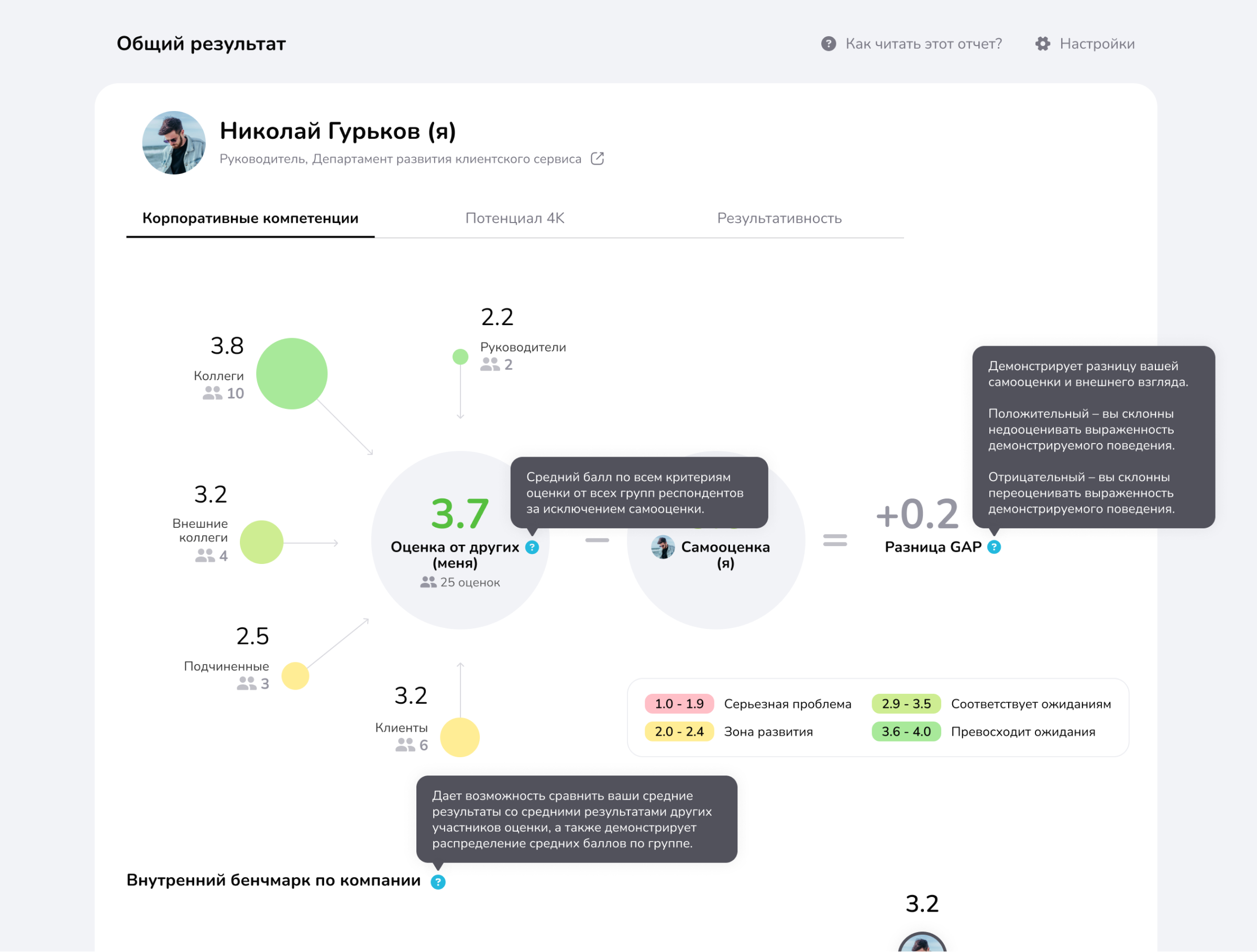Click the large green 'Коллеги' circle
Screen dimensions: 1257x952
(292, 374)
